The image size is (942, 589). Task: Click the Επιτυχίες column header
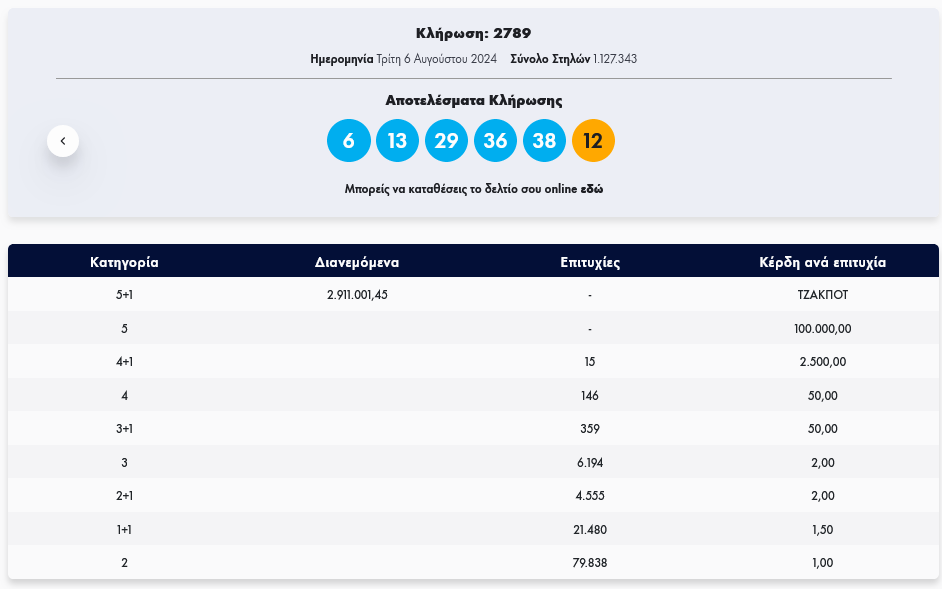tap(590, 263)
